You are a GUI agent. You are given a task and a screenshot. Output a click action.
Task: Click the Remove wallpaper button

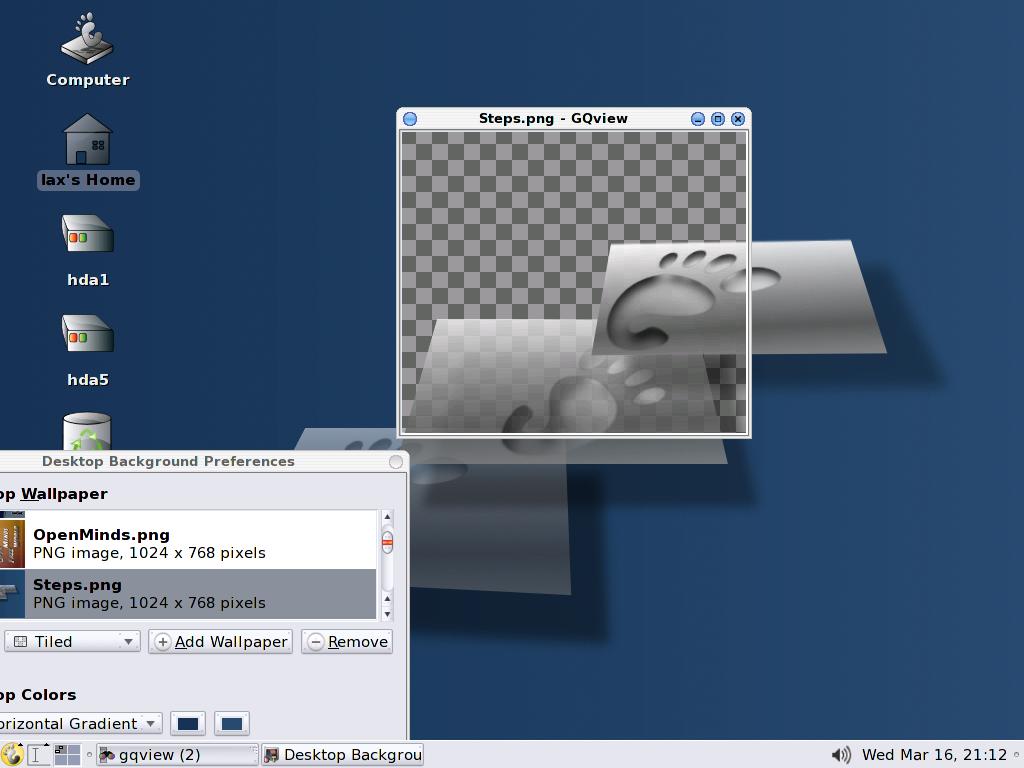(347, 642)
